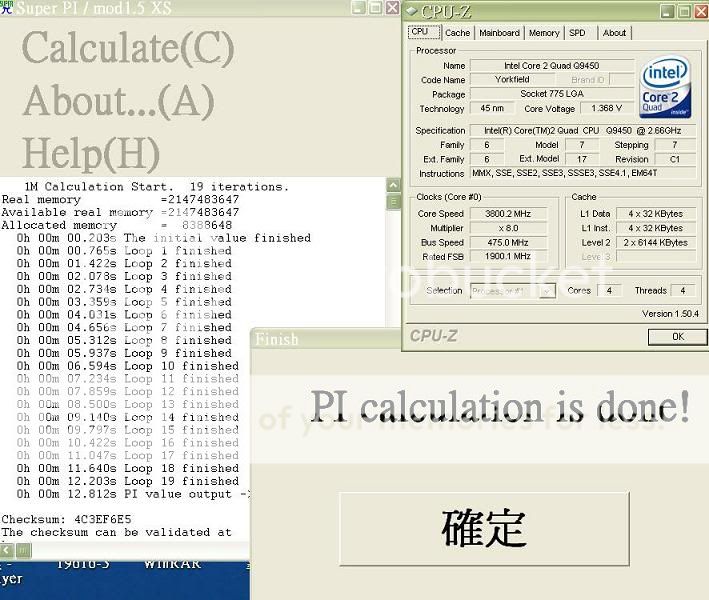The image size is (709, 600).
Task: Click the Super PI output scroll-up arrow
Action: [x=393, y=185]
